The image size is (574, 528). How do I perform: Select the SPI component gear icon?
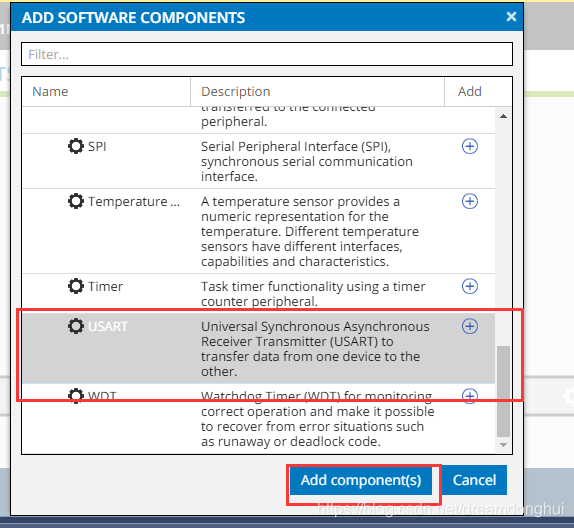[76, 146]
